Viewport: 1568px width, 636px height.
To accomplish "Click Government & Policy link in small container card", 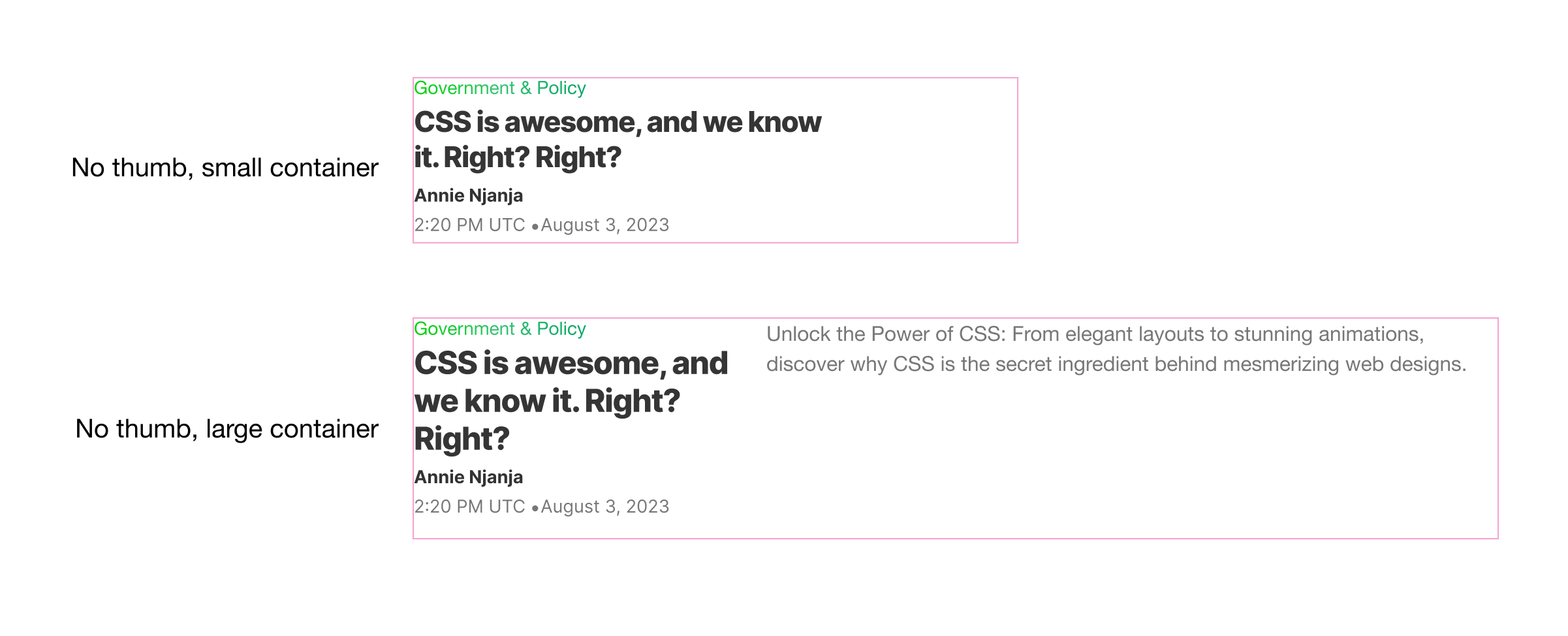I will tap(499, 88).
